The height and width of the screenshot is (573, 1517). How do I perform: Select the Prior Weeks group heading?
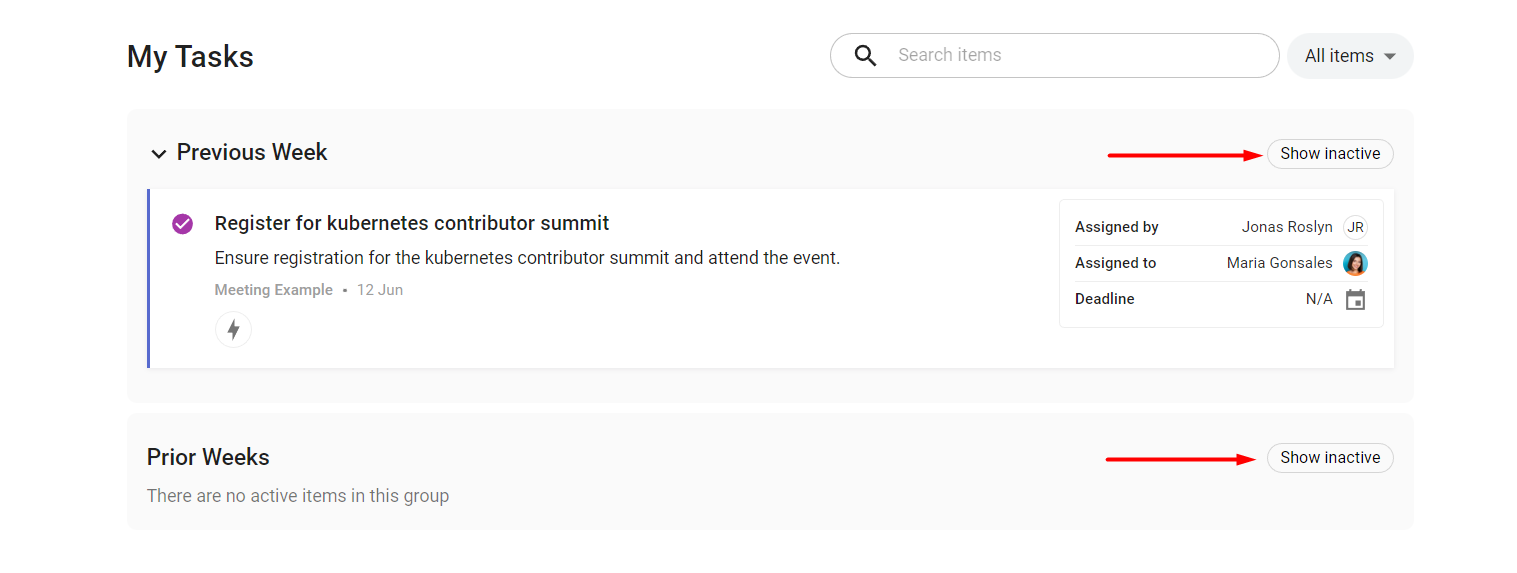[208, 457]
